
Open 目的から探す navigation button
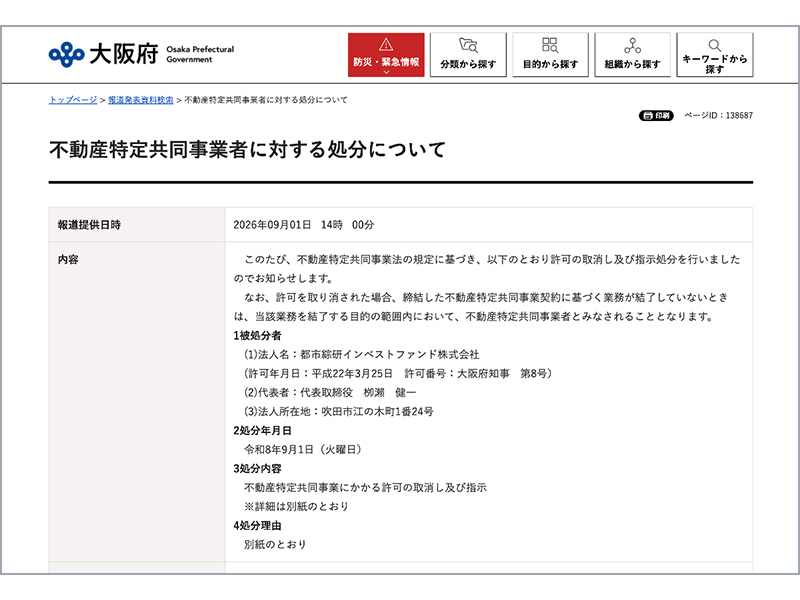(x=551, y=55)
